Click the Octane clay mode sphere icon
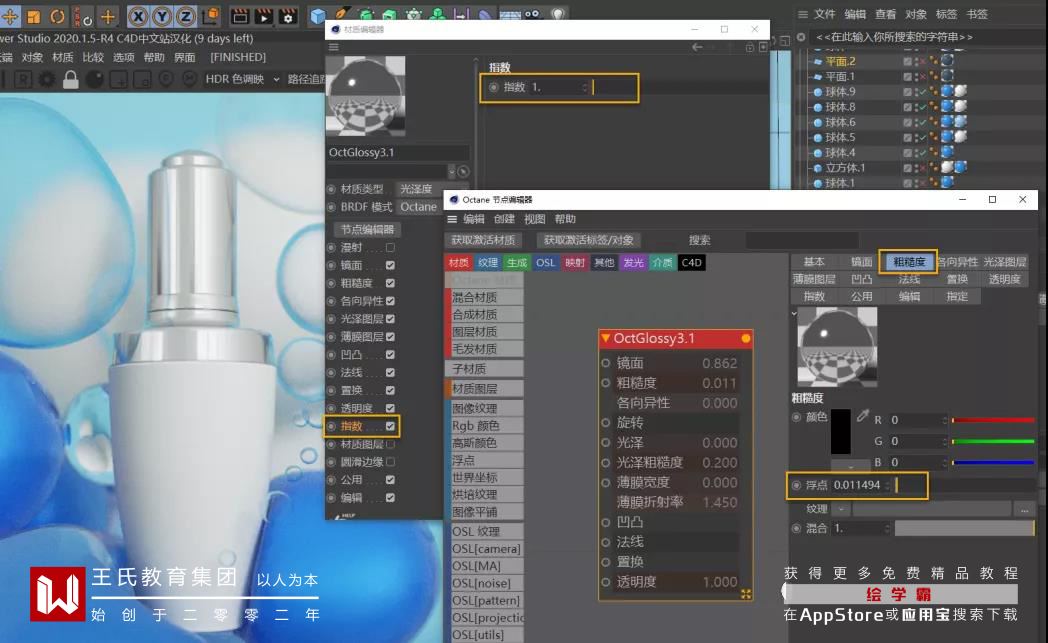 click(x=95, y=80)
